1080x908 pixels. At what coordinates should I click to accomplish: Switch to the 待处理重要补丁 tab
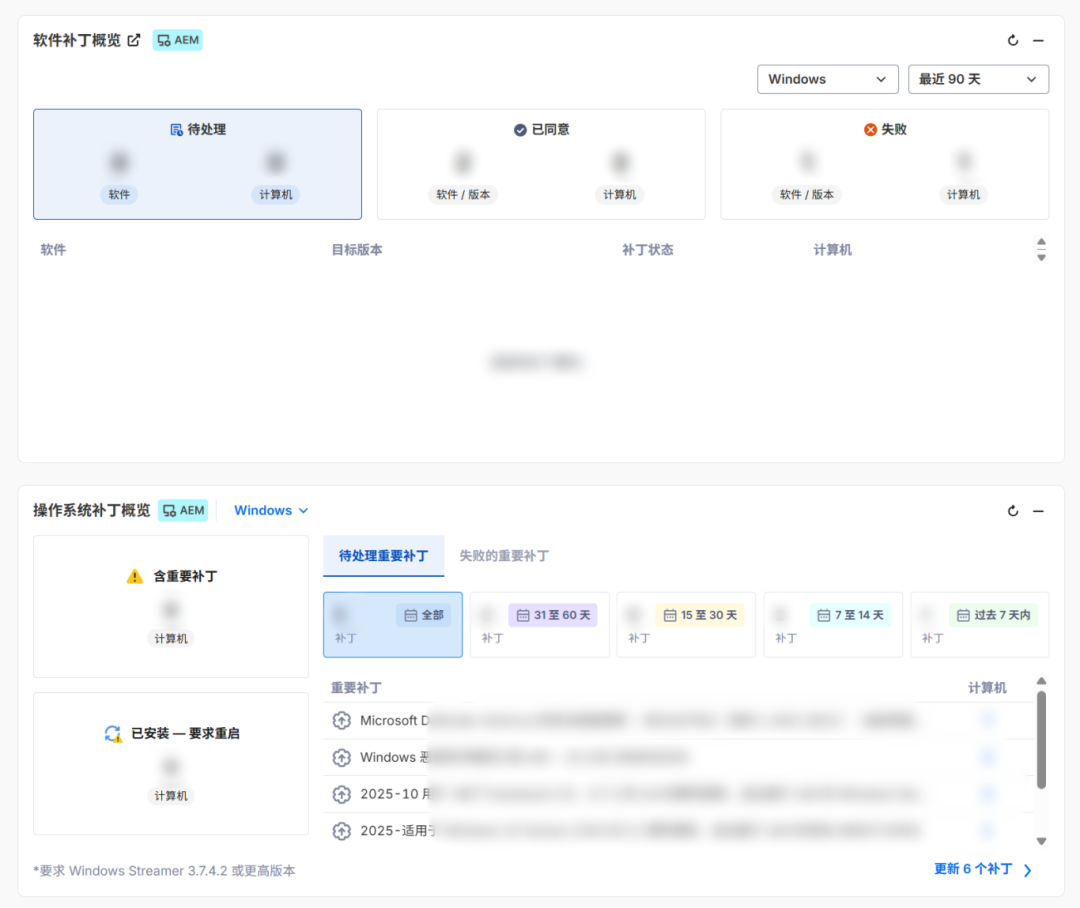(384, 556)
